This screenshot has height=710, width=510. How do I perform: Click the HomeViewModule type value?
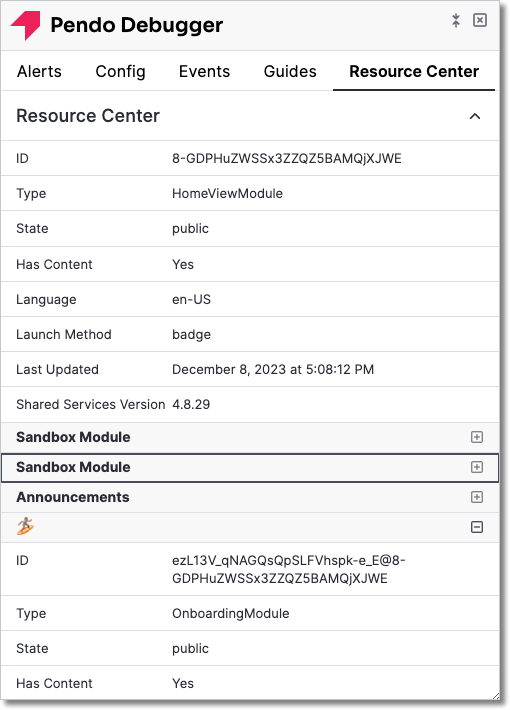227,193
